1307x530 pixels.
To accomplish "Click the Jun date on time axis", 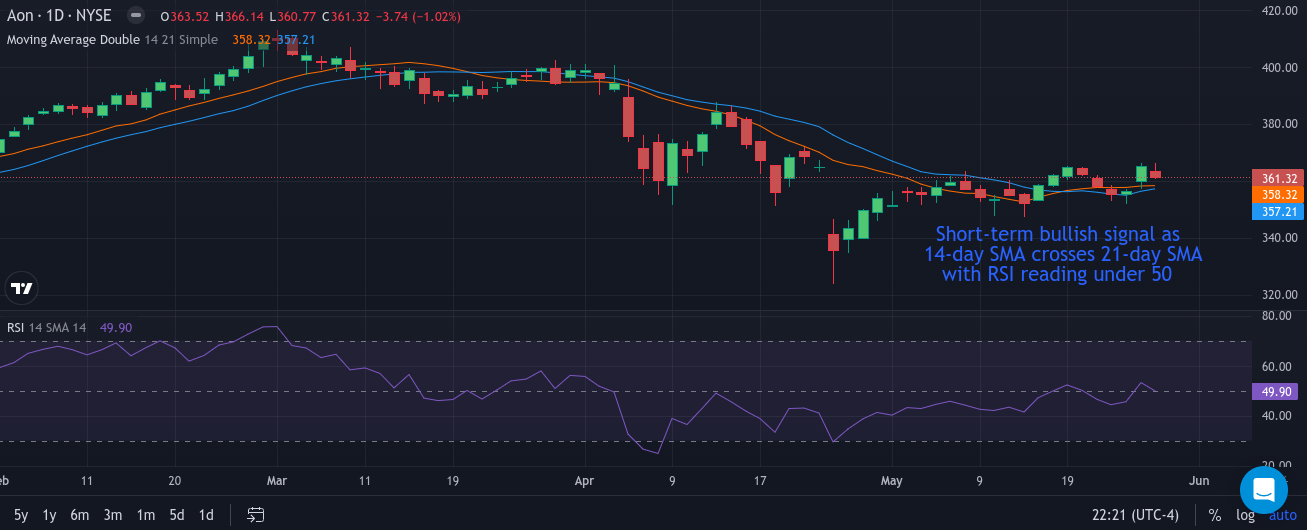I will click(x=1199, y=481).
